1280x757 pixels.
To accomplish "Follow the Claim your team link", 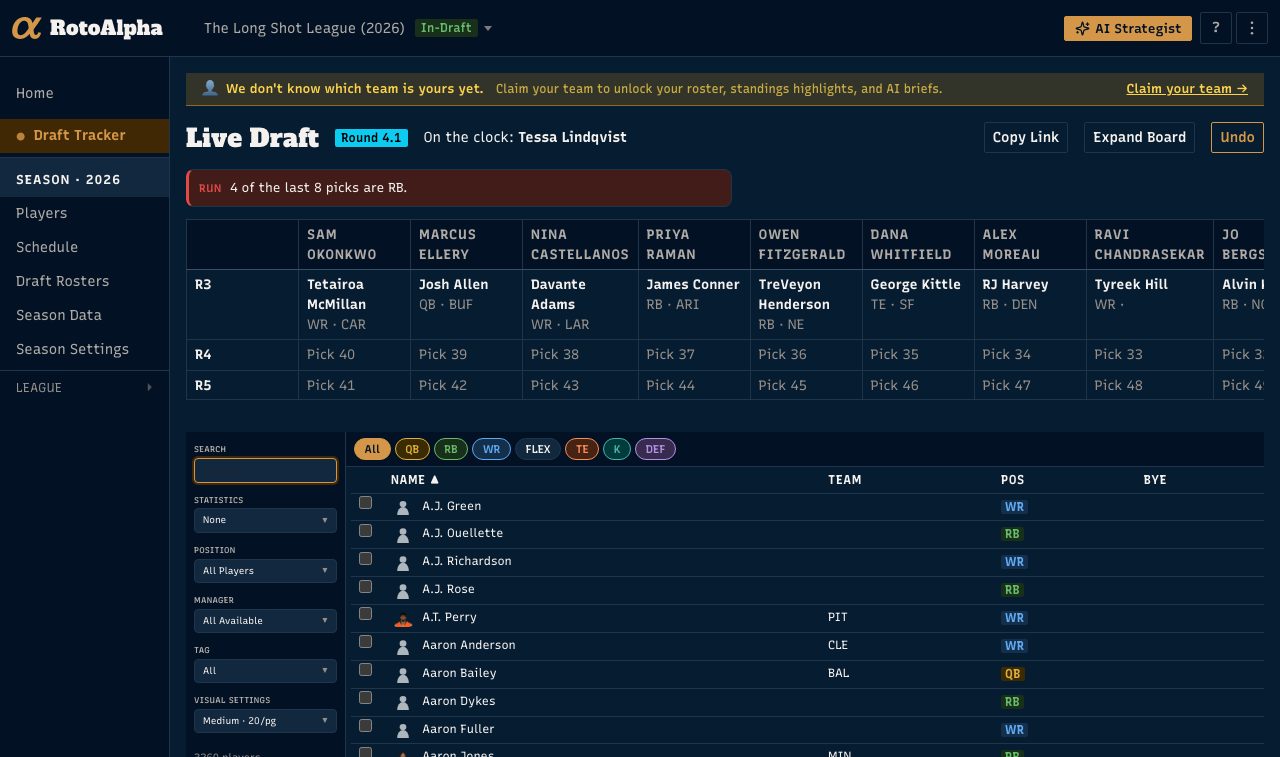I will (x=1187, y=89).
